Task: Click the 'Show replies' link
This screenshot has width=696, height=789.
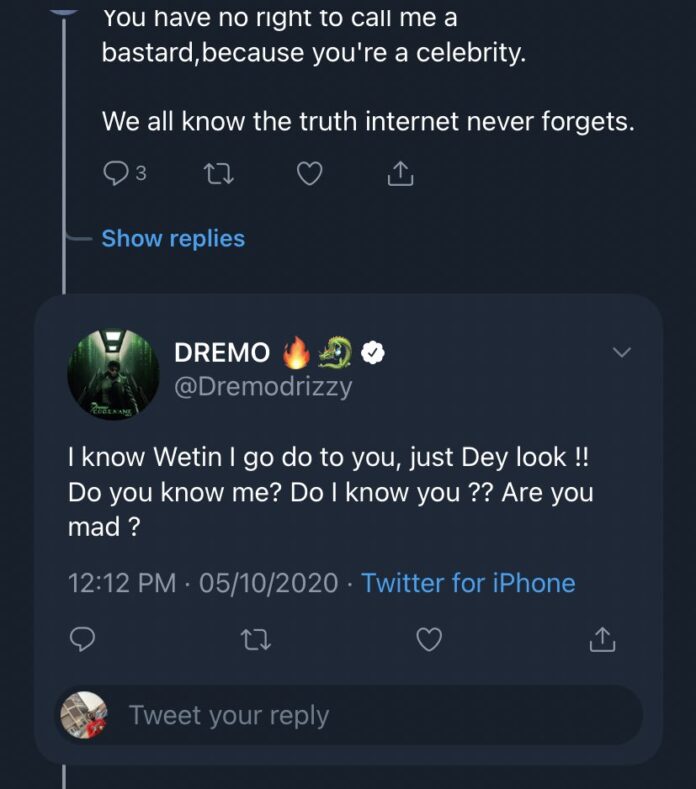Action: pos(173,238)
